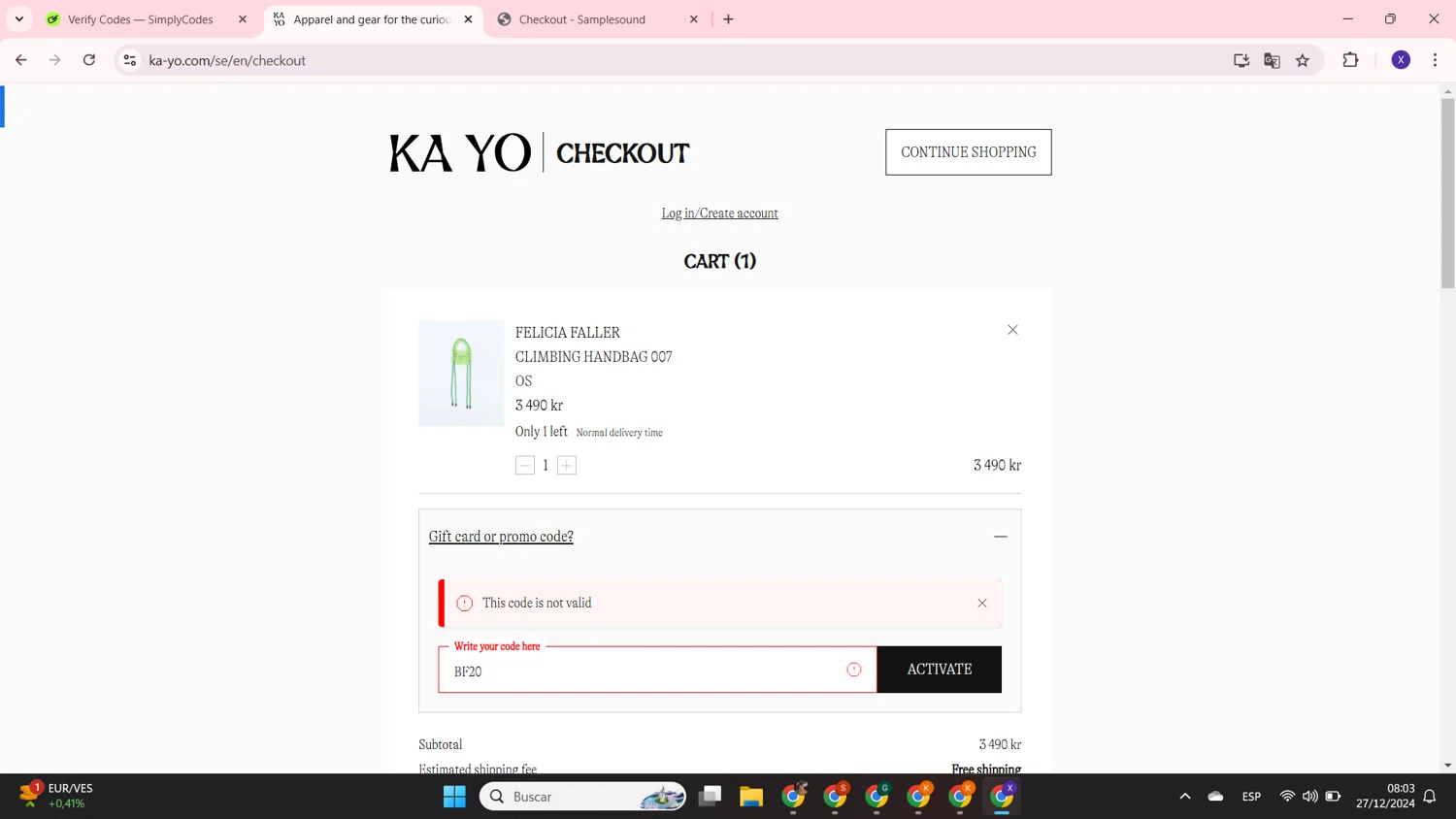Collapse the promo code section

pyautogui.click(x=1001, y=537)
